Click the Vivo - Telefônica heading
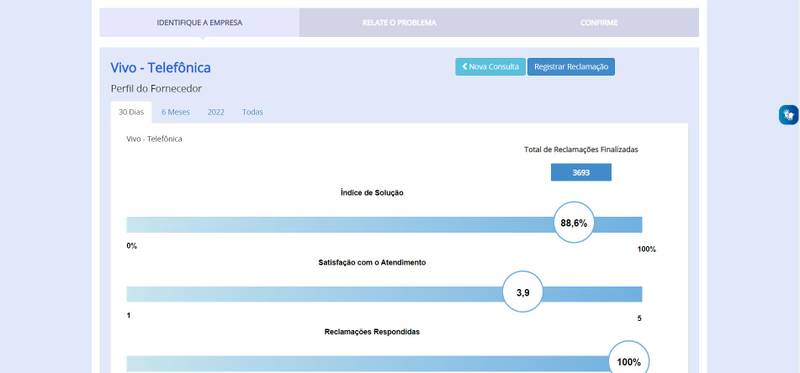Image resolution: width=800 pixels, height=373 pixels. 161,67
